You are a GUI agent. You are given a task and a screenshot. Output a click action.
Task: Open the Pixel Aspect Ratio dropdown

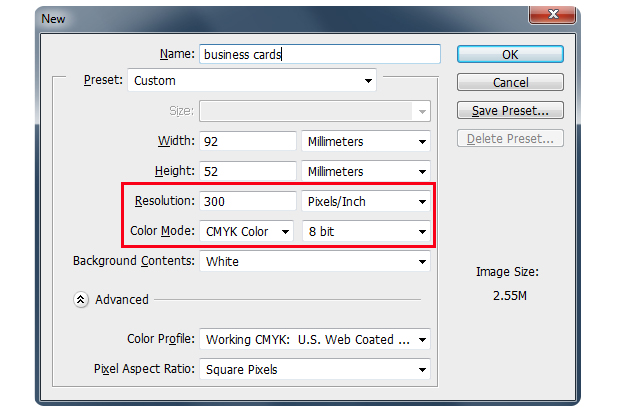[315, 369]
